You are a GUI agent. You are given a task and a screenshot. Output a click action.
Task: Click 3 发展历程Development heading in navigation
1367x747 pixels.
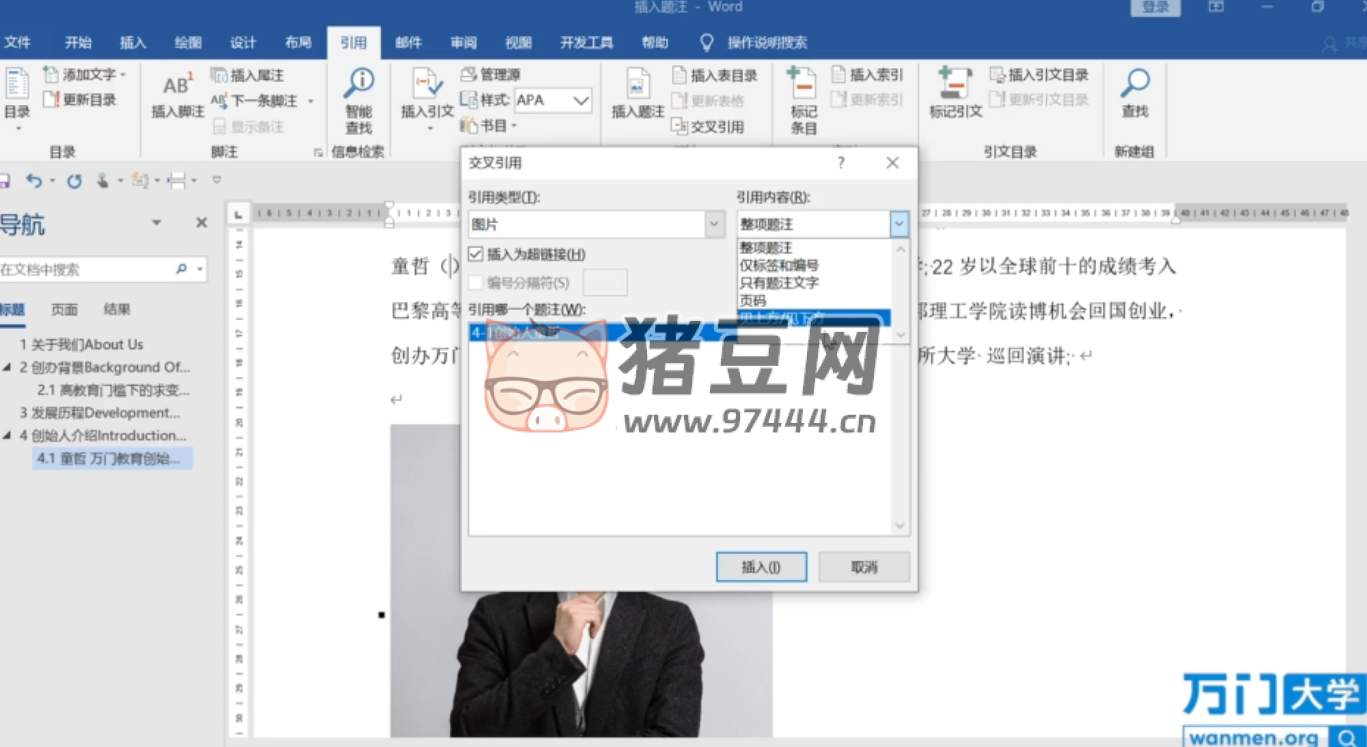[x=100, y=413]
